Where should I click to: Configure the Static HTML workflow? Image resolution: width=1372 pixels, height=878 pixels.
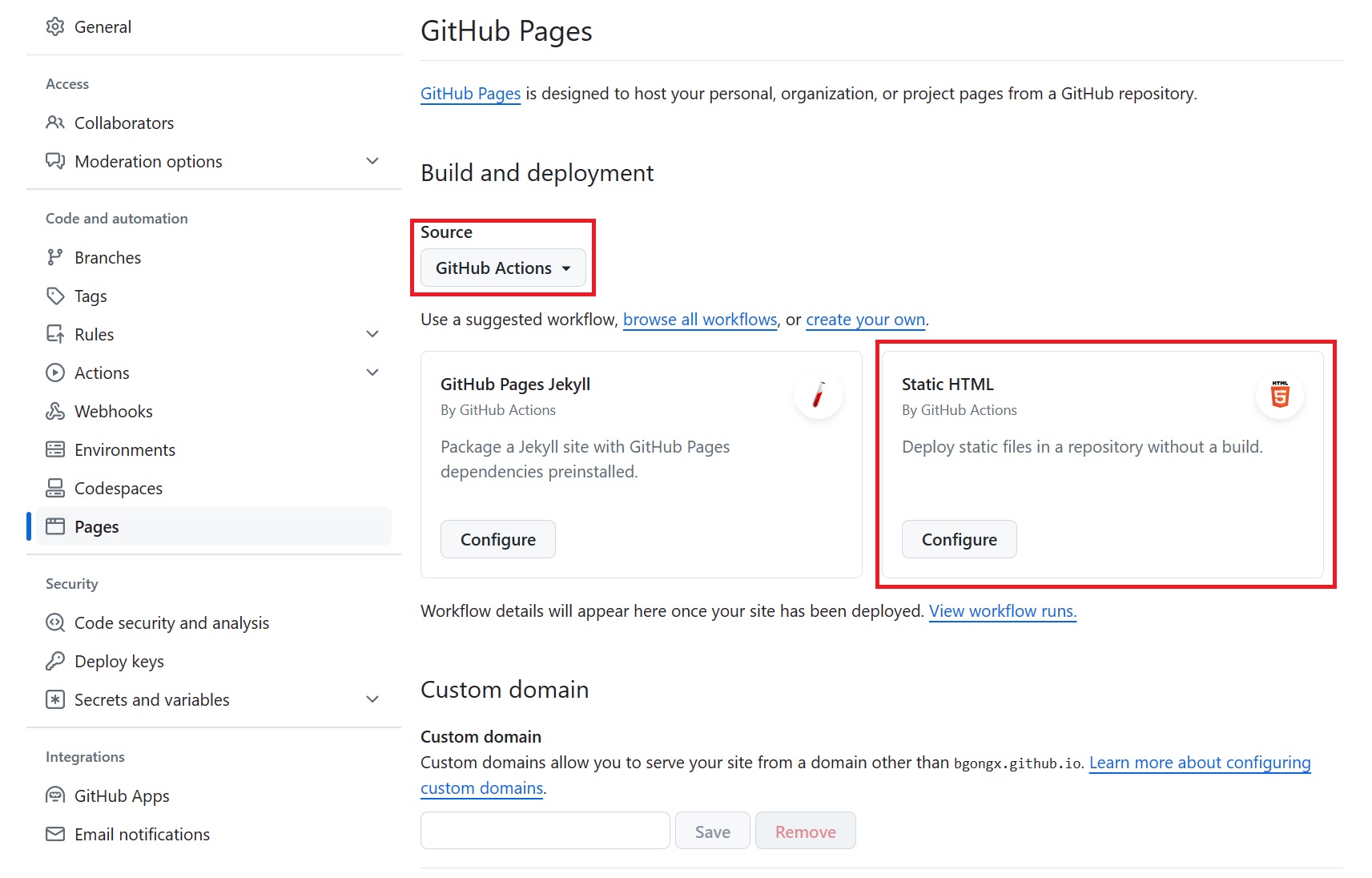coord(960,539)
